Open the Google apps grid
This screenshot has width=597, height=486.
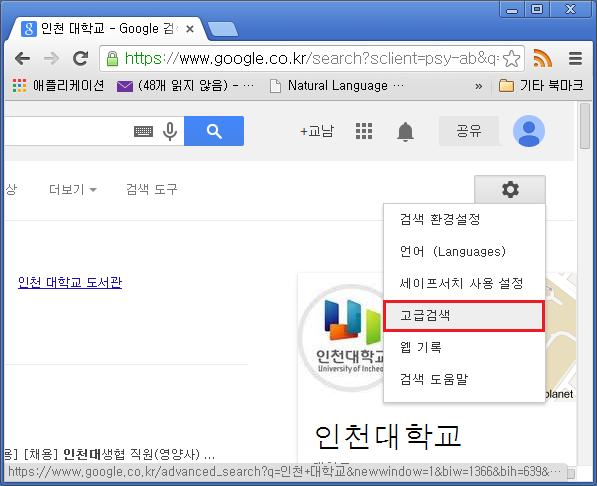pyautogui.click(x=364, y=131)
